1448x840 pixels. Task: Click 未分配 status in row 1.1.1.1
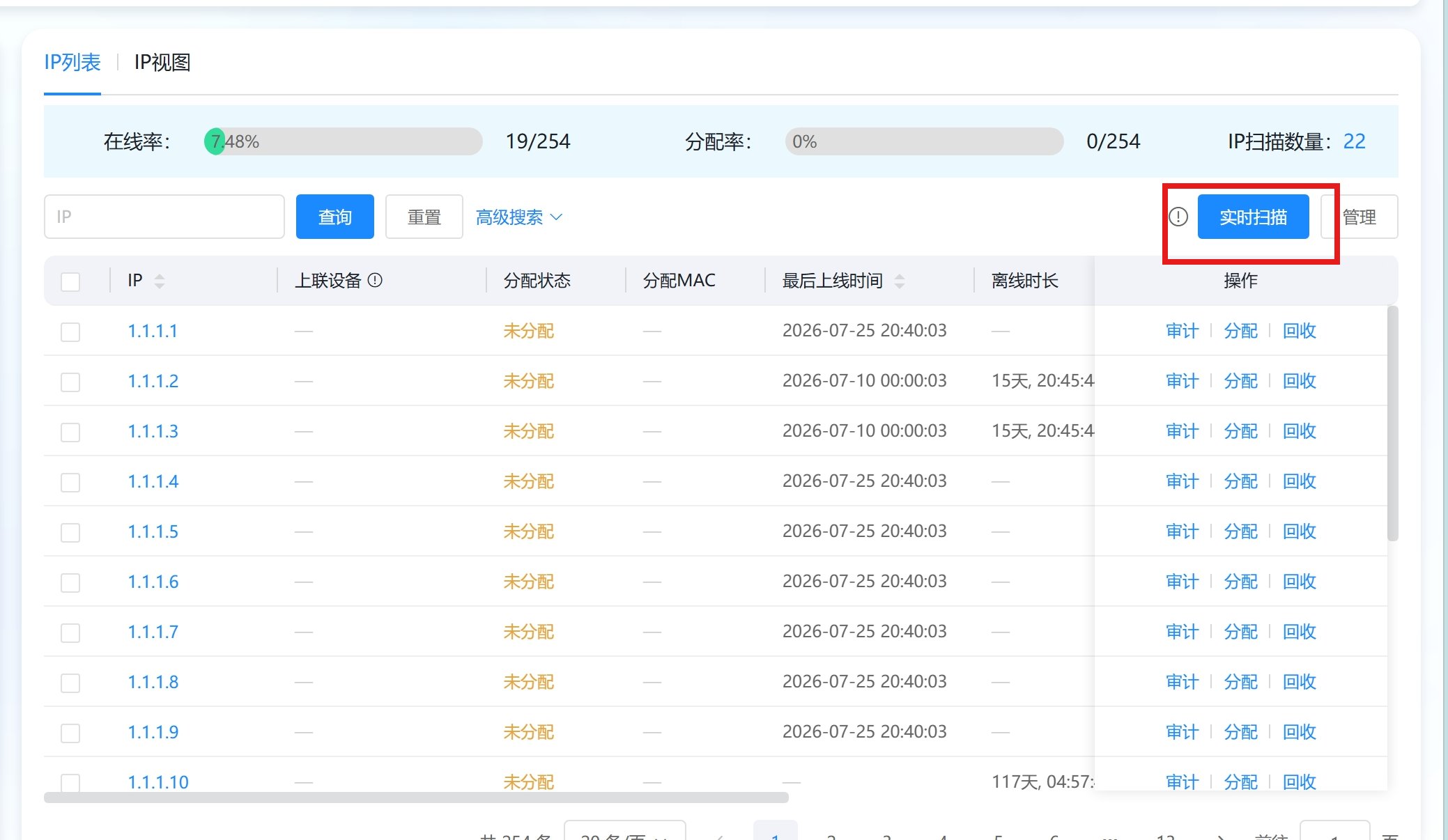[529, 331]
